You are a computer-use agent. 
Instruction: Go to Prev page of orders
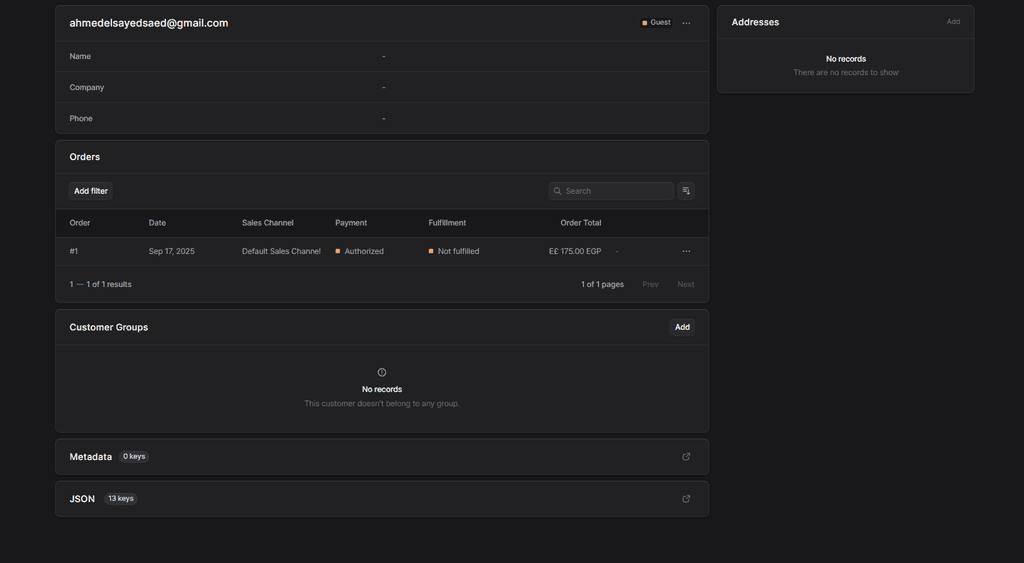[x=650, y=284]
